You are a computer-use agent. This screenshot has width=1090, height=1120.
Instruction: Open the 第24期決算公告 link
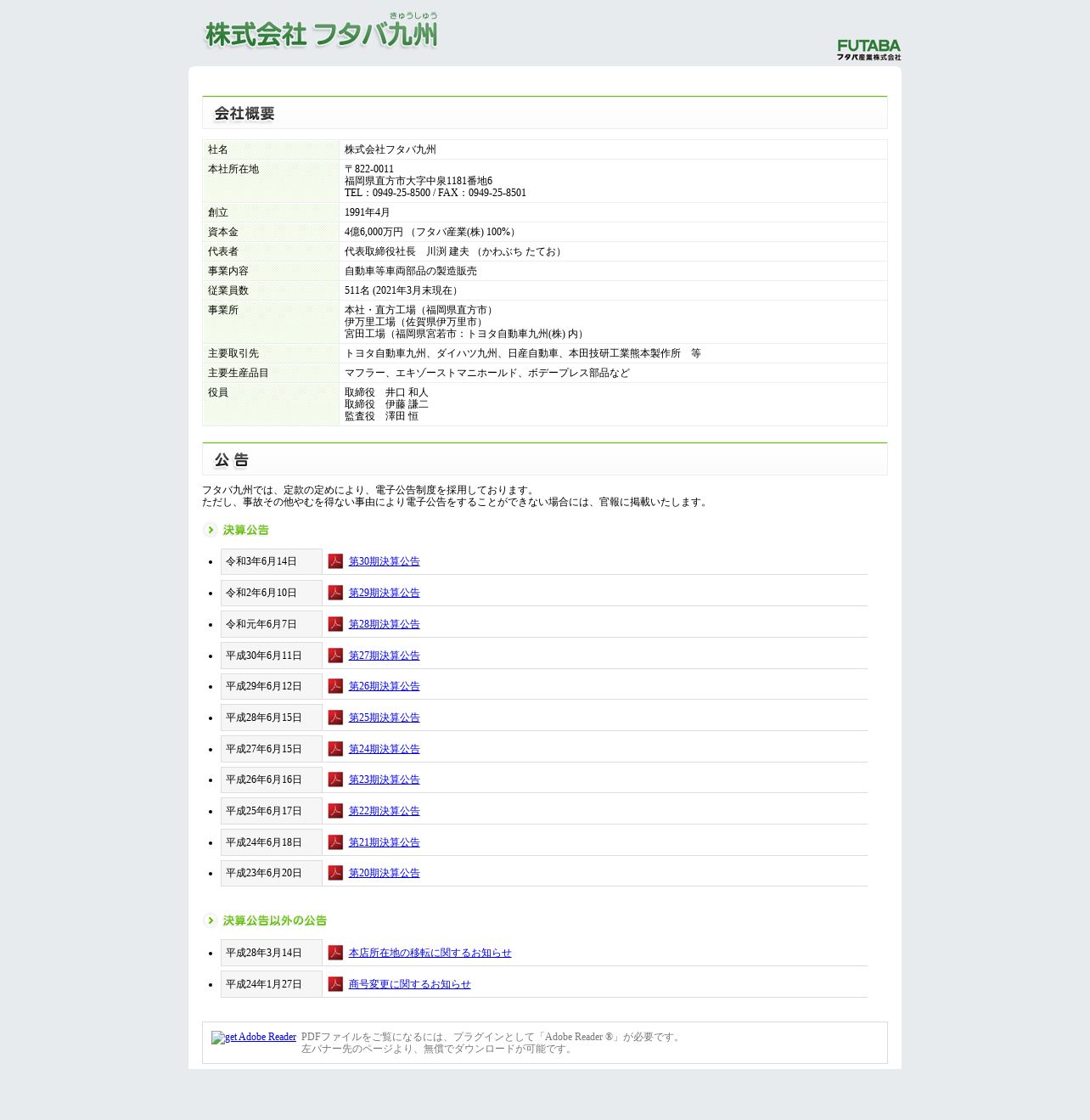click(384, 749)
